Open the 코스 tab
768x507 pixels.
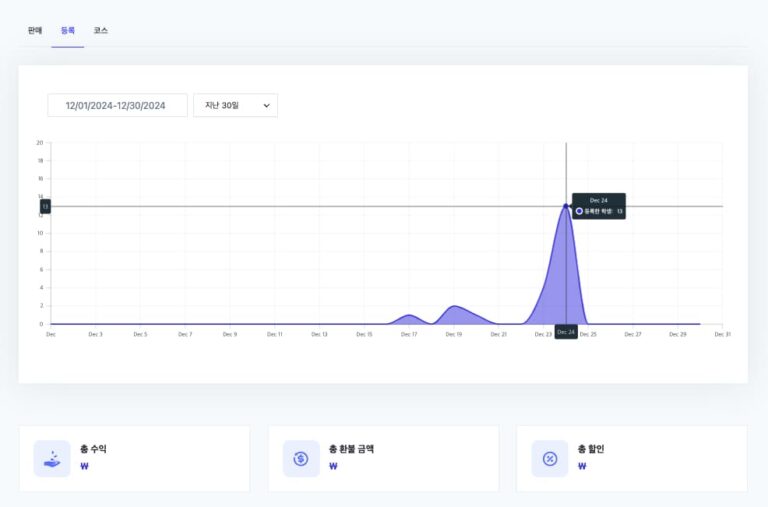[101, 31]
